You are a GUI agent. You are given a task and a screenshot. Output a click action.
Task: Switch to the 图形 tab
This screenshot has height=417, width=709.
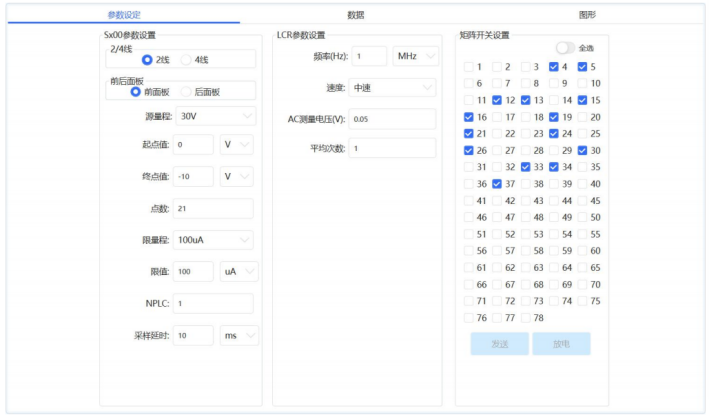pyautogui.click(x=587, y=15)
